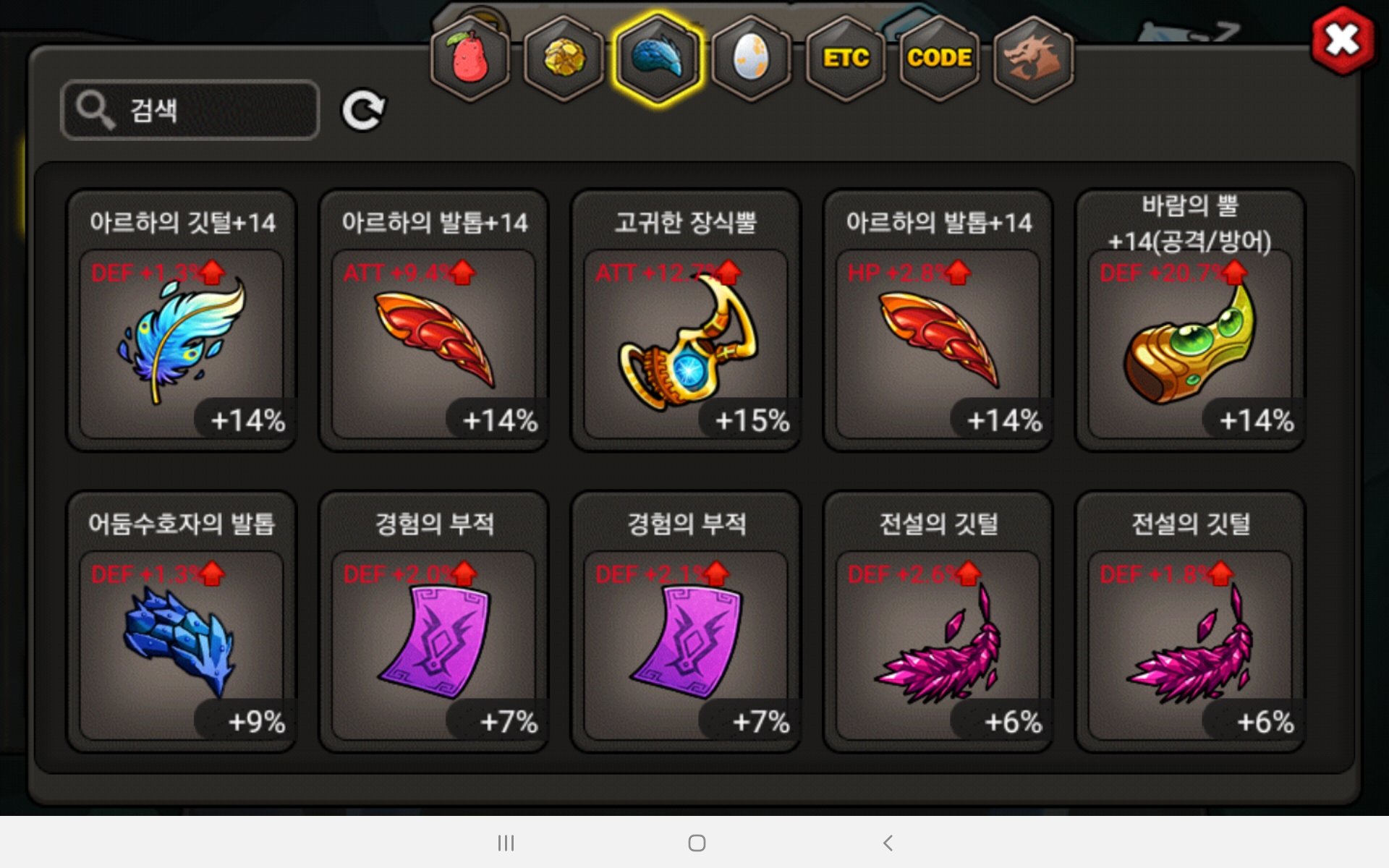Select the 고귀한 장식뿔 golden horn item

coord(686,320)
